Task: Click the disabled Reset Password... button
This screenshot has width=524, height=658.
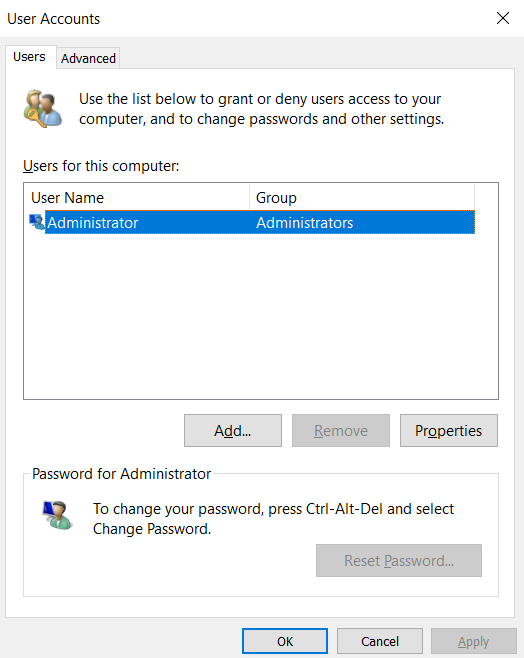Action: coord(399,561)
